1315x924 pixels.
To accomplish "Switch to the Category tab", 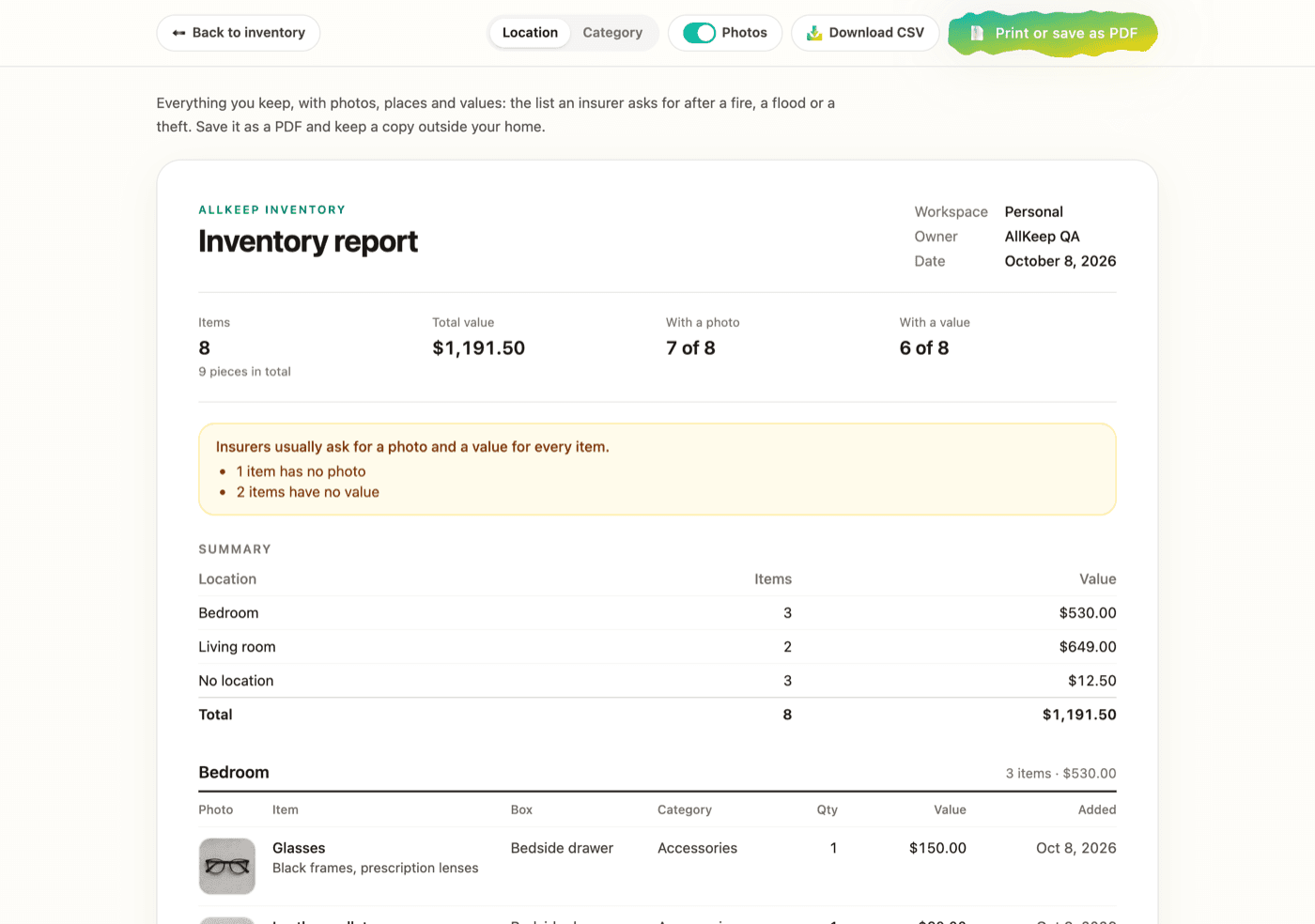I will [x=612, y=33].
